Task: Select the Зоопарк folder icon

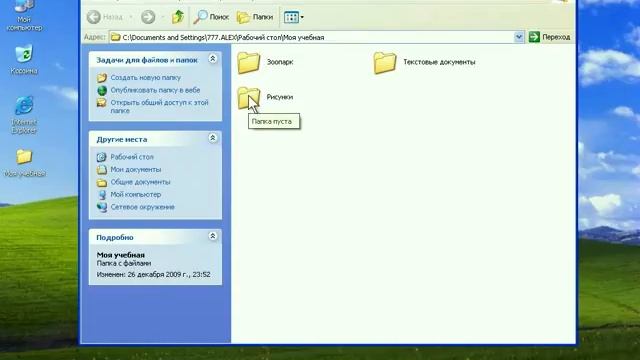Action: [249, 62]
